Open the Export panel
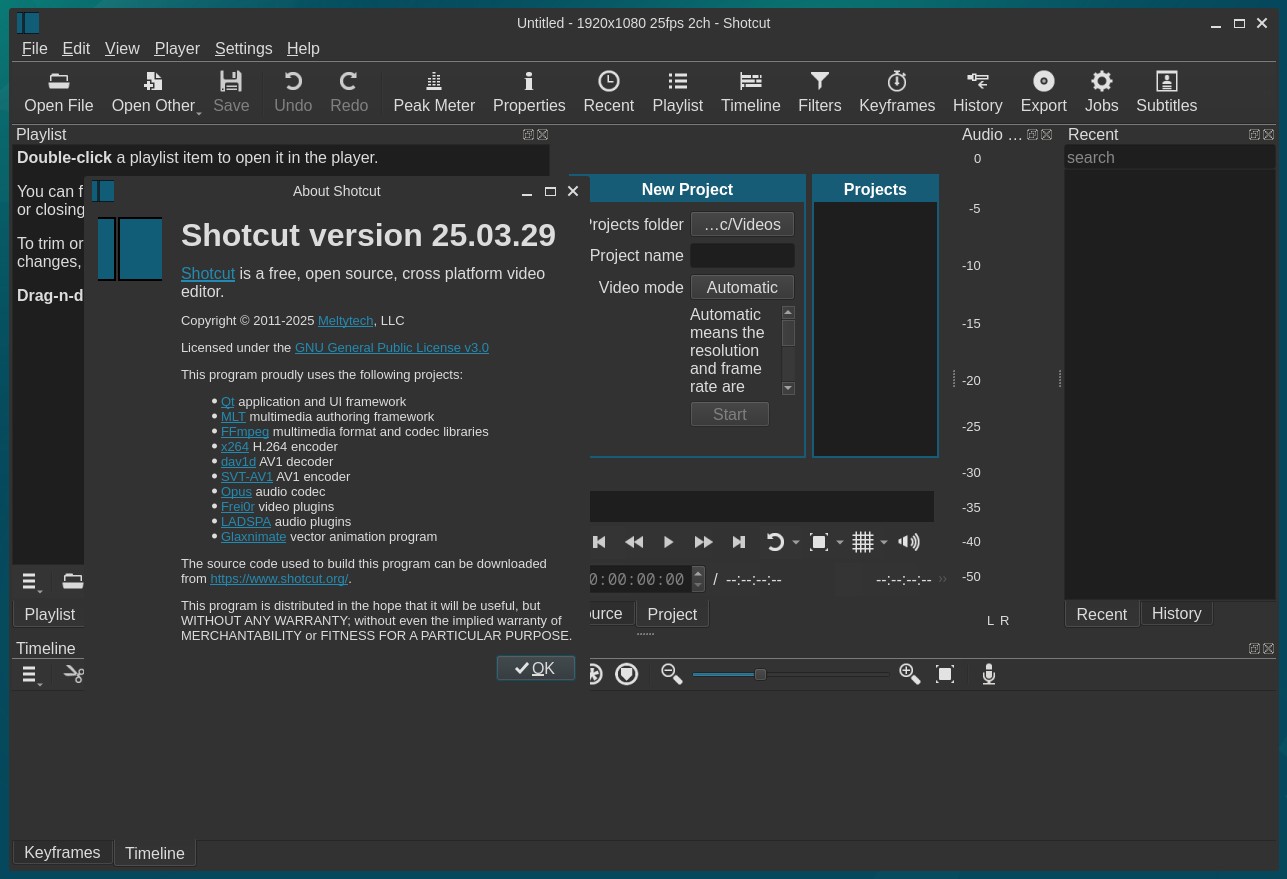 pos(1043,92)
